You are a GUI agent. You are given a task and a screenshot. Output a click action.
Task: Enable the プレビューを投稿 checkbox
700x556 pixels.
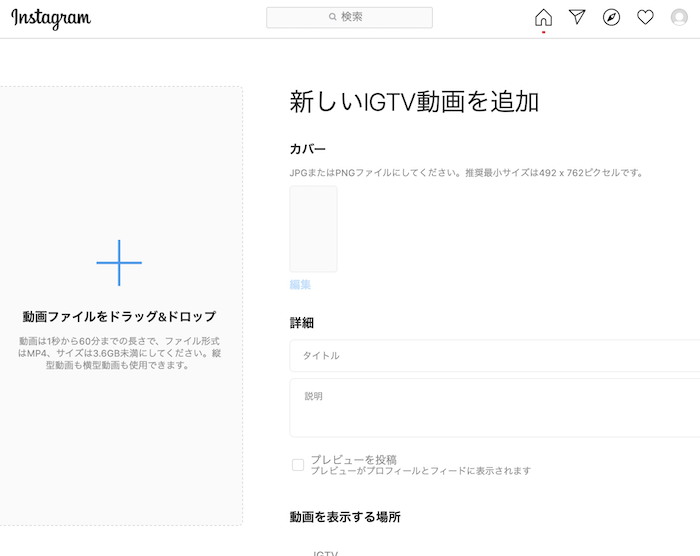(x=298, y=465)
